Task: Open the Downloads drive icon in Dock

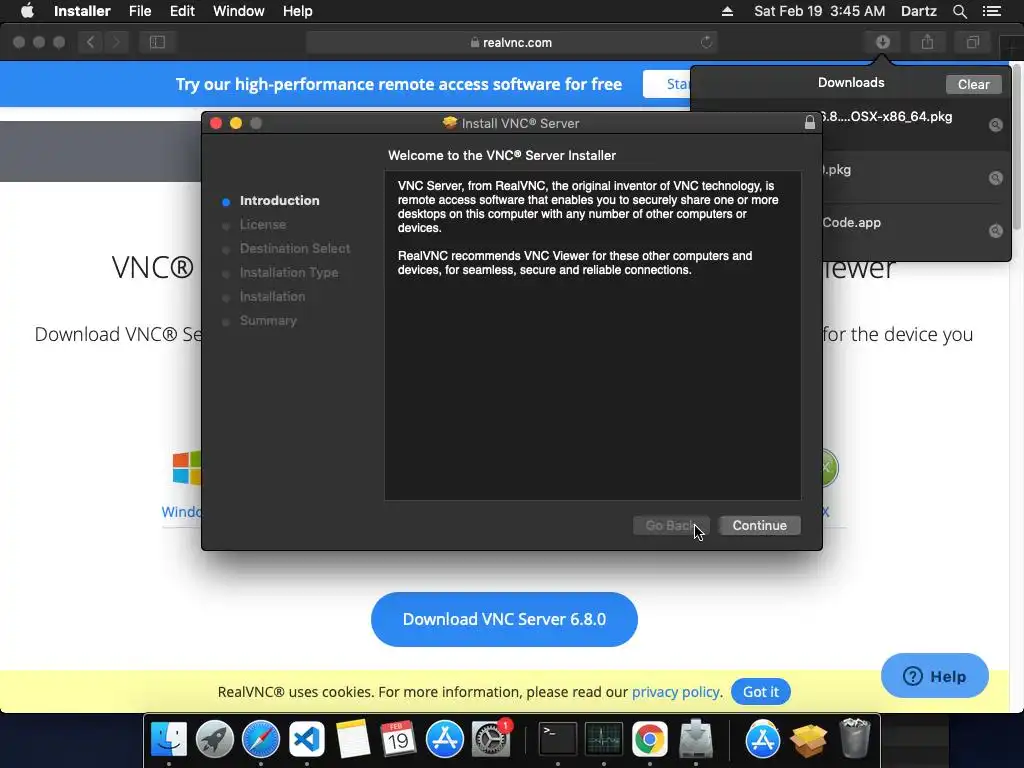Action: tap(696, 739)
